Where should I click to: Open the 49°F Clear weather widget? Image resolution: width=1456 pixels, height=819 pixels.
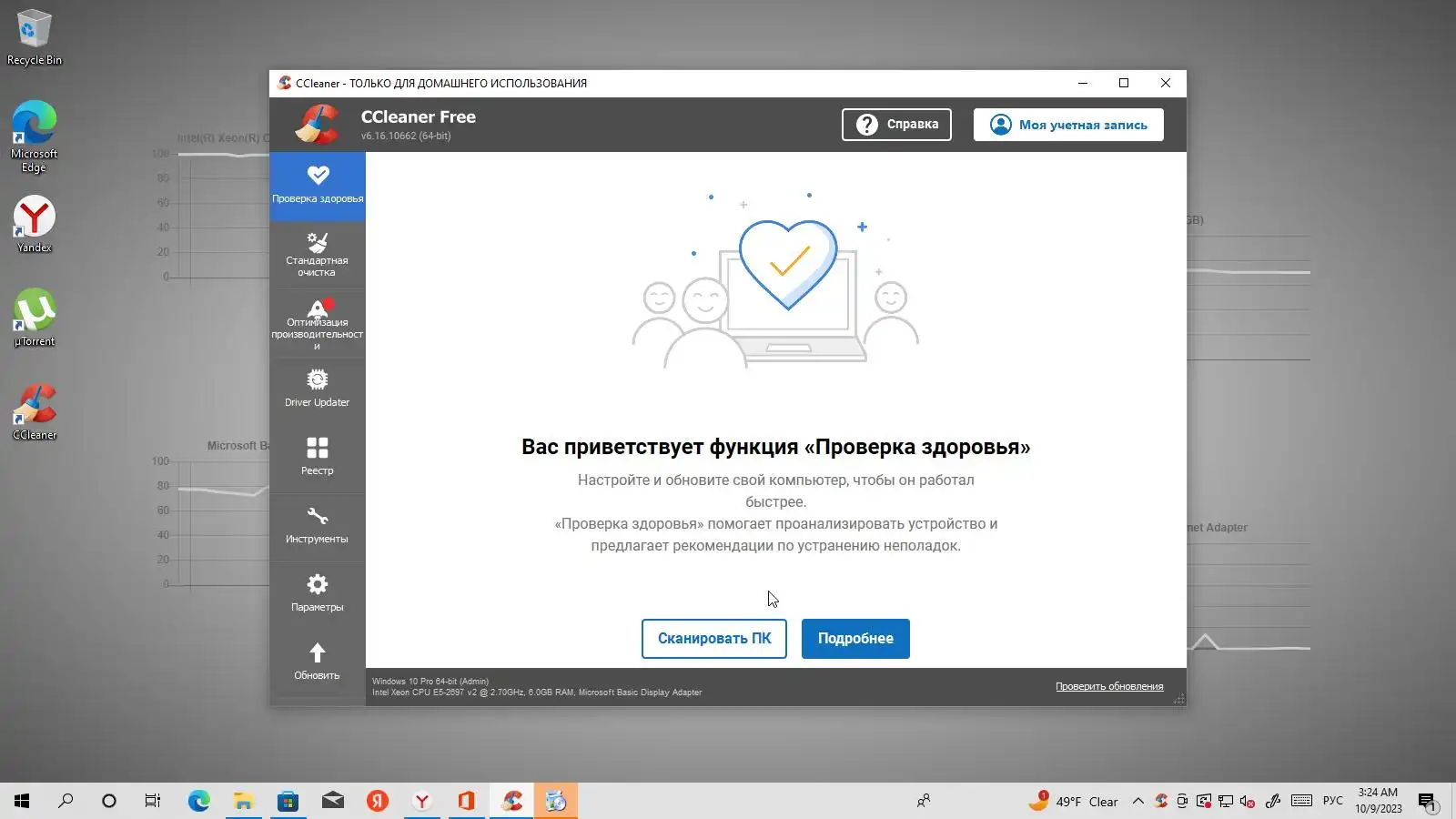[x=1073, y=801]
